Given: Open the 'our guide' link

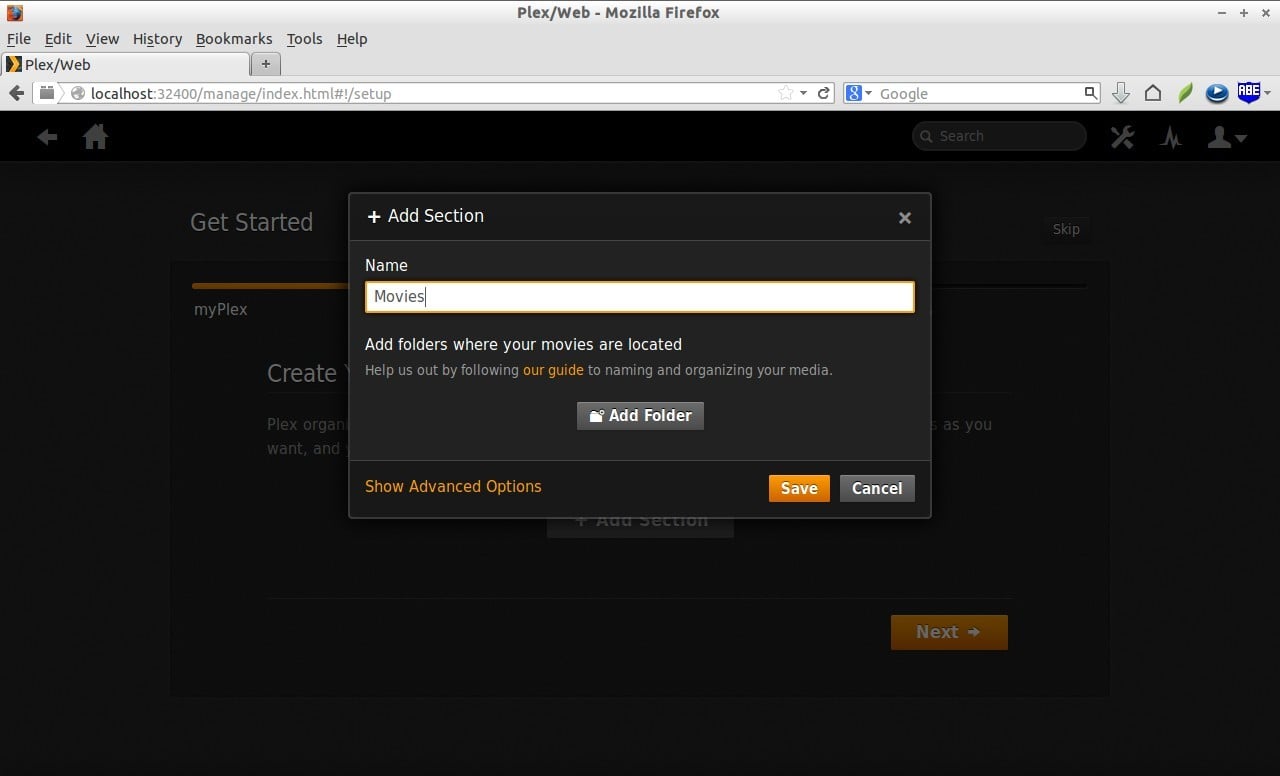Looking at the screenshot, I should 553,370.
